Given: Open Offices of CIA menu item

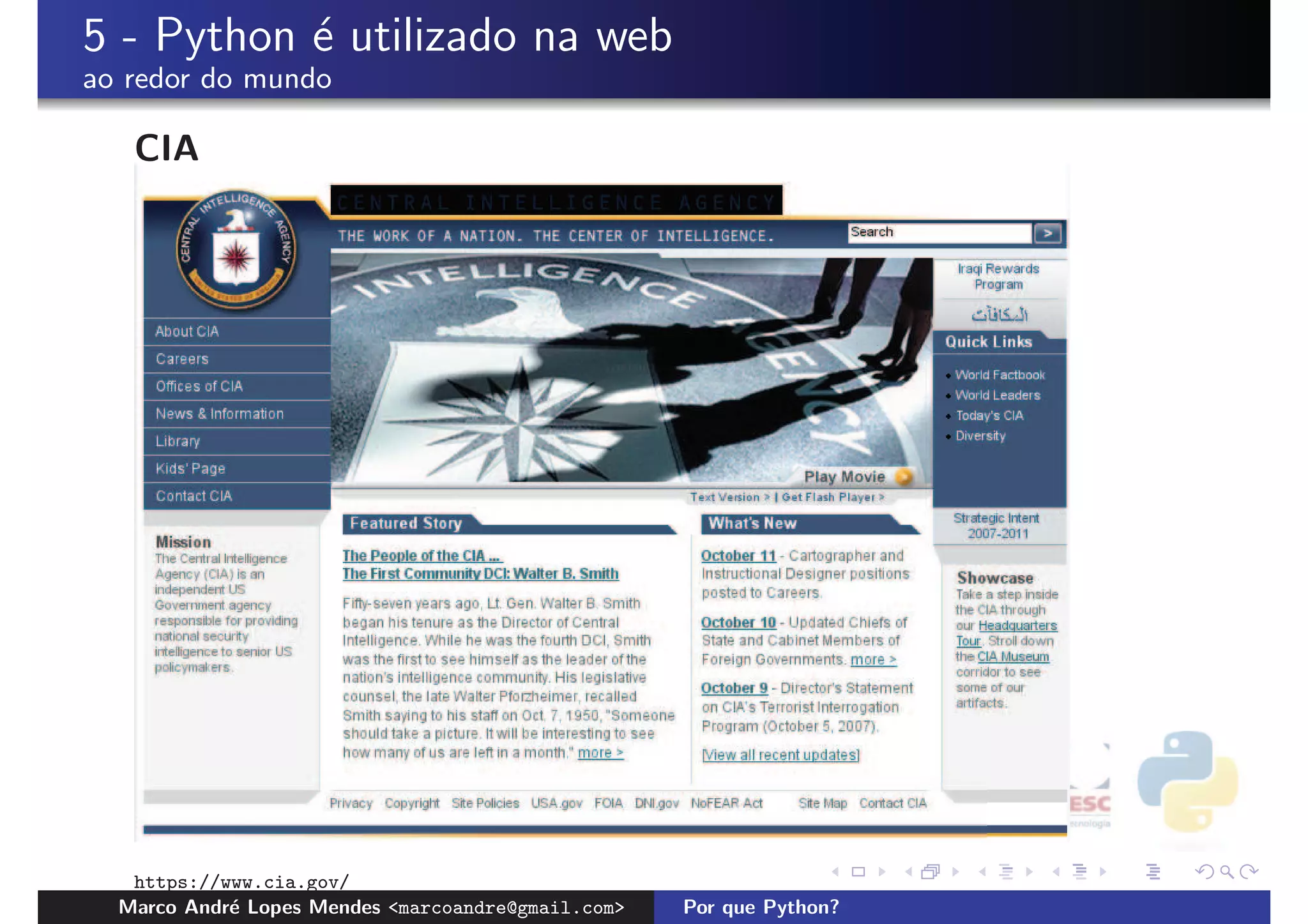Looking at the screenshot, I should [237, 386].
